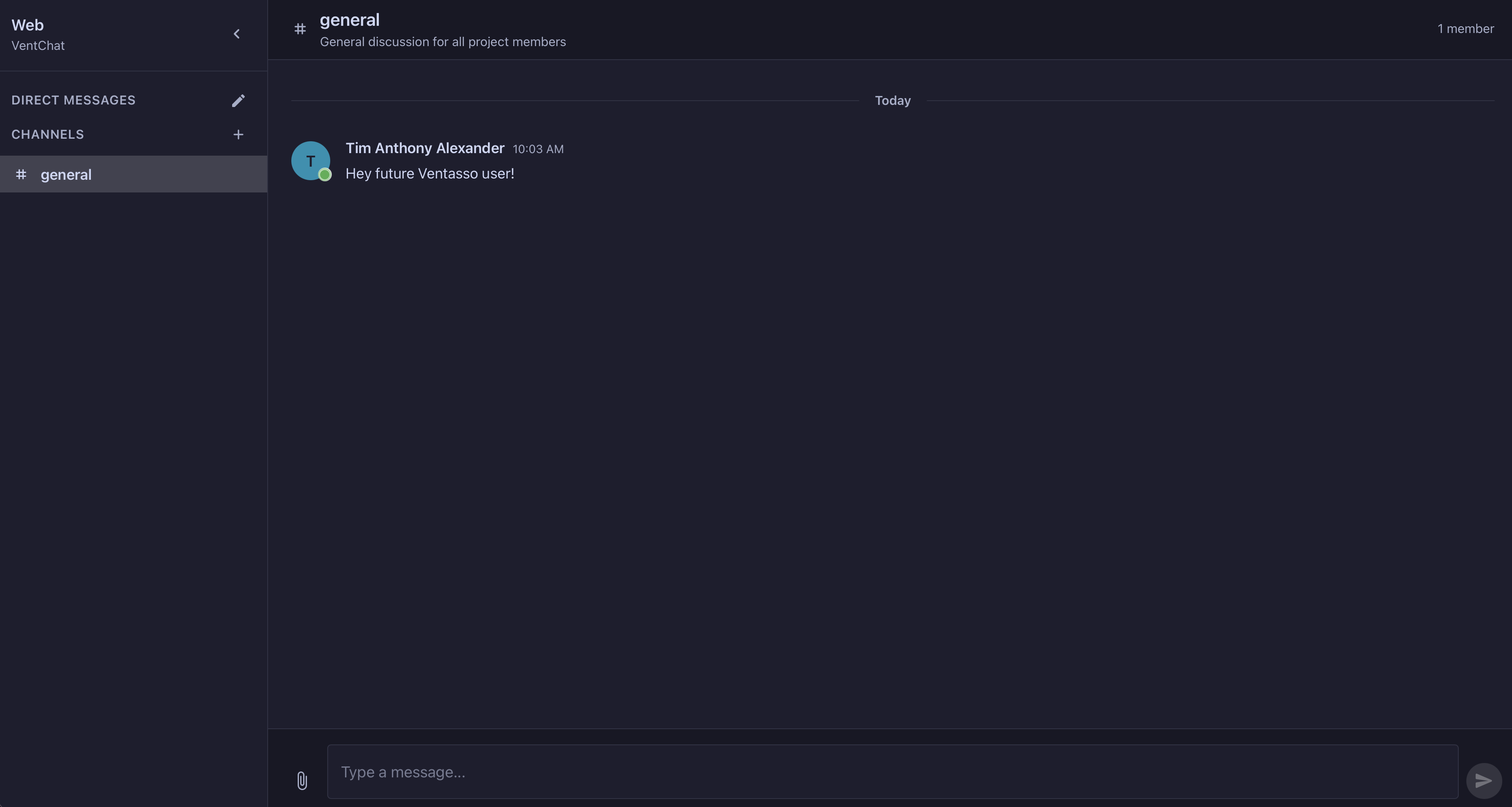This screenshot has width=1512, height=807.
Task: Compose a new direct message (pencil icon)
Action: [238, 100]
